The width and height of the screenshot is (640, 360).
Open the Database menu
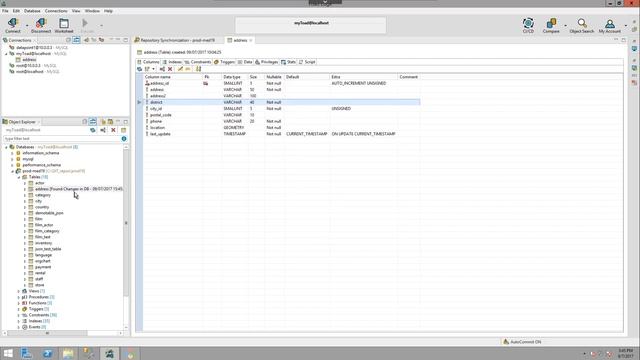tap(32, 11)
